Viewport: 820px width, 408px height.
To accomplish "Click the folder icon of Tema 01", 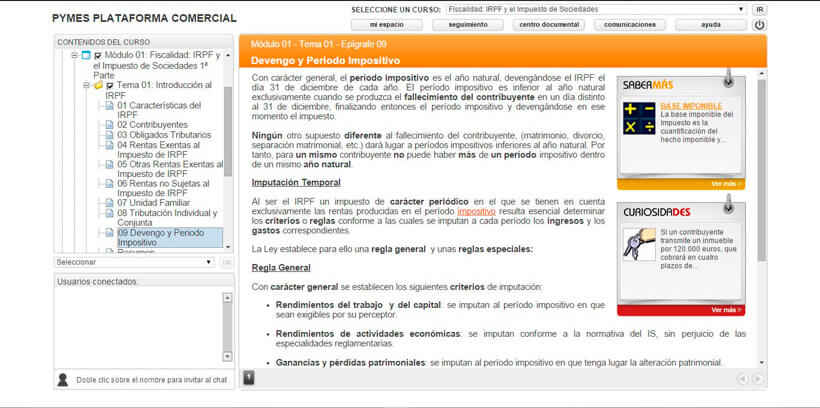I will pos(98,85).
